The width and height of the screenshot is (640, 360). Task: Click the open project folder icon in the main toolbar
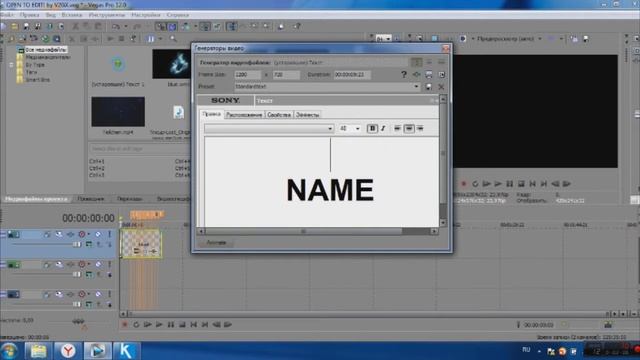14,27
